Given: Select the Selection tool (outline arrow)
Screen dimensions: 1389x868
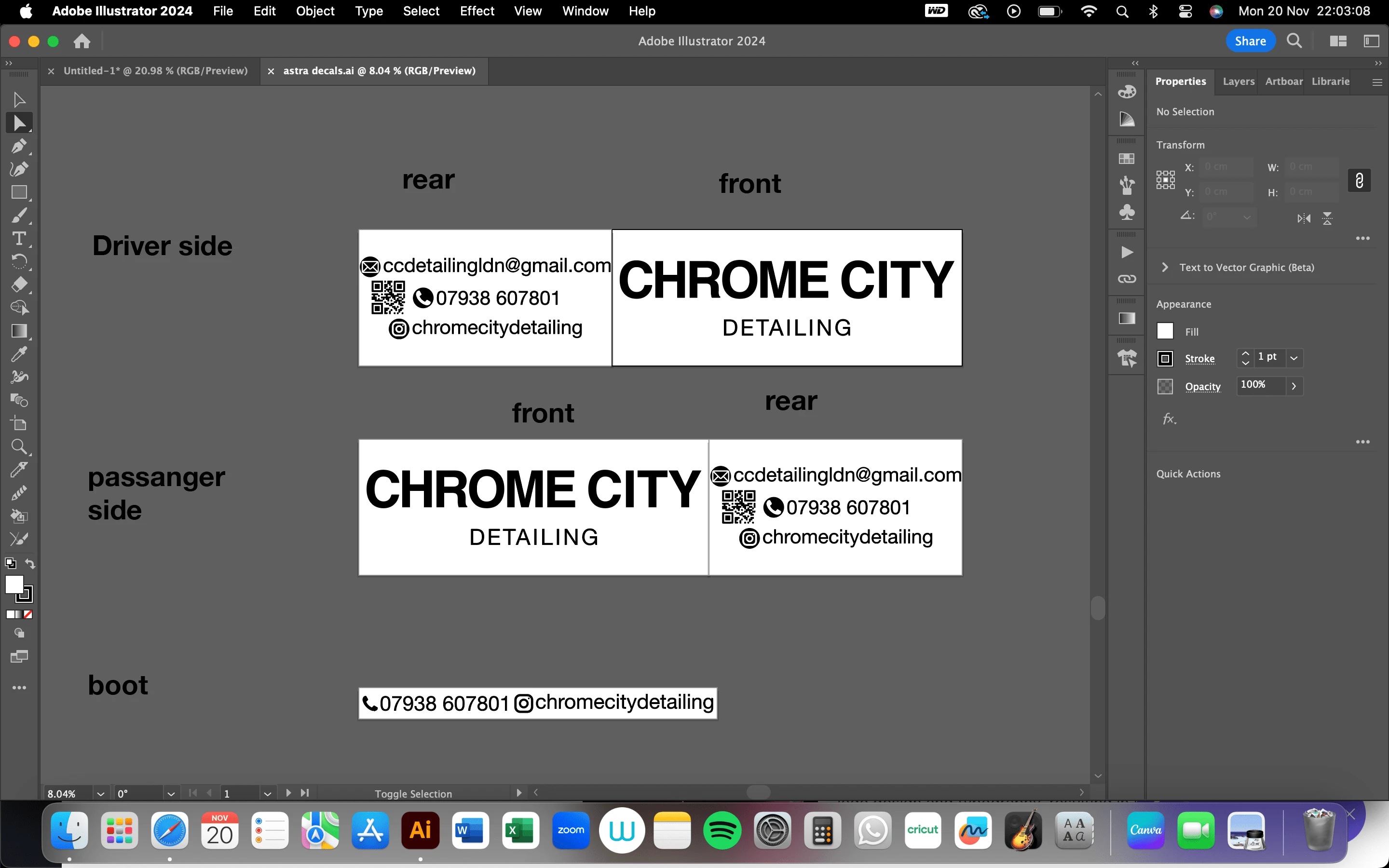Looking at the screenshot, I should click(19, 100).
